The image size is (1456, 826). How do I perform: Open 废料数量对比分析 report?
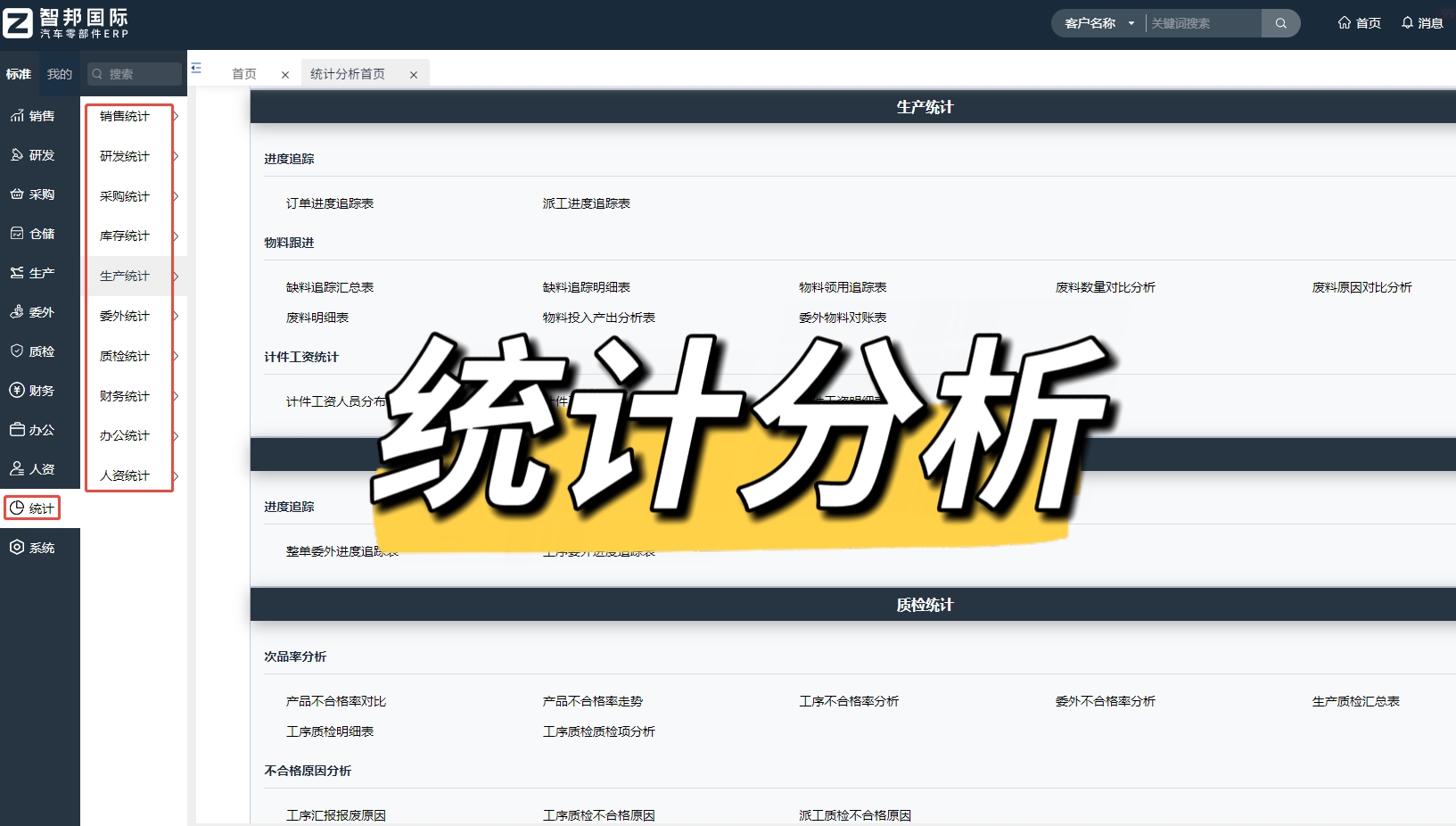[x=1106, y=287]
